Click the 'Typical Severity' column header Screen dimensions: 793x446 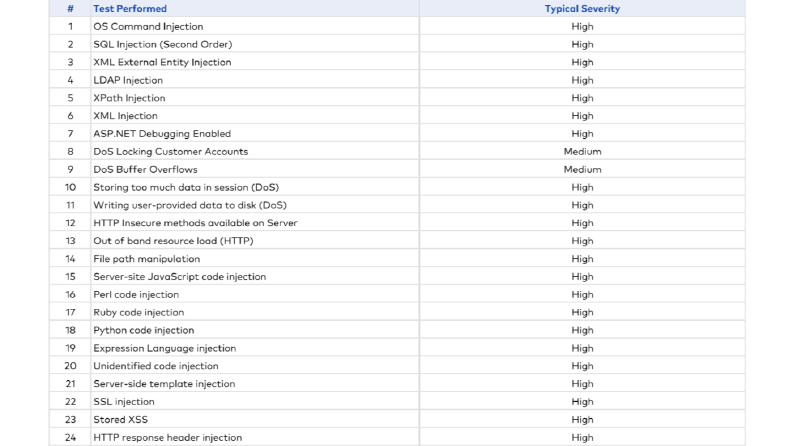[x=582, y=9]
